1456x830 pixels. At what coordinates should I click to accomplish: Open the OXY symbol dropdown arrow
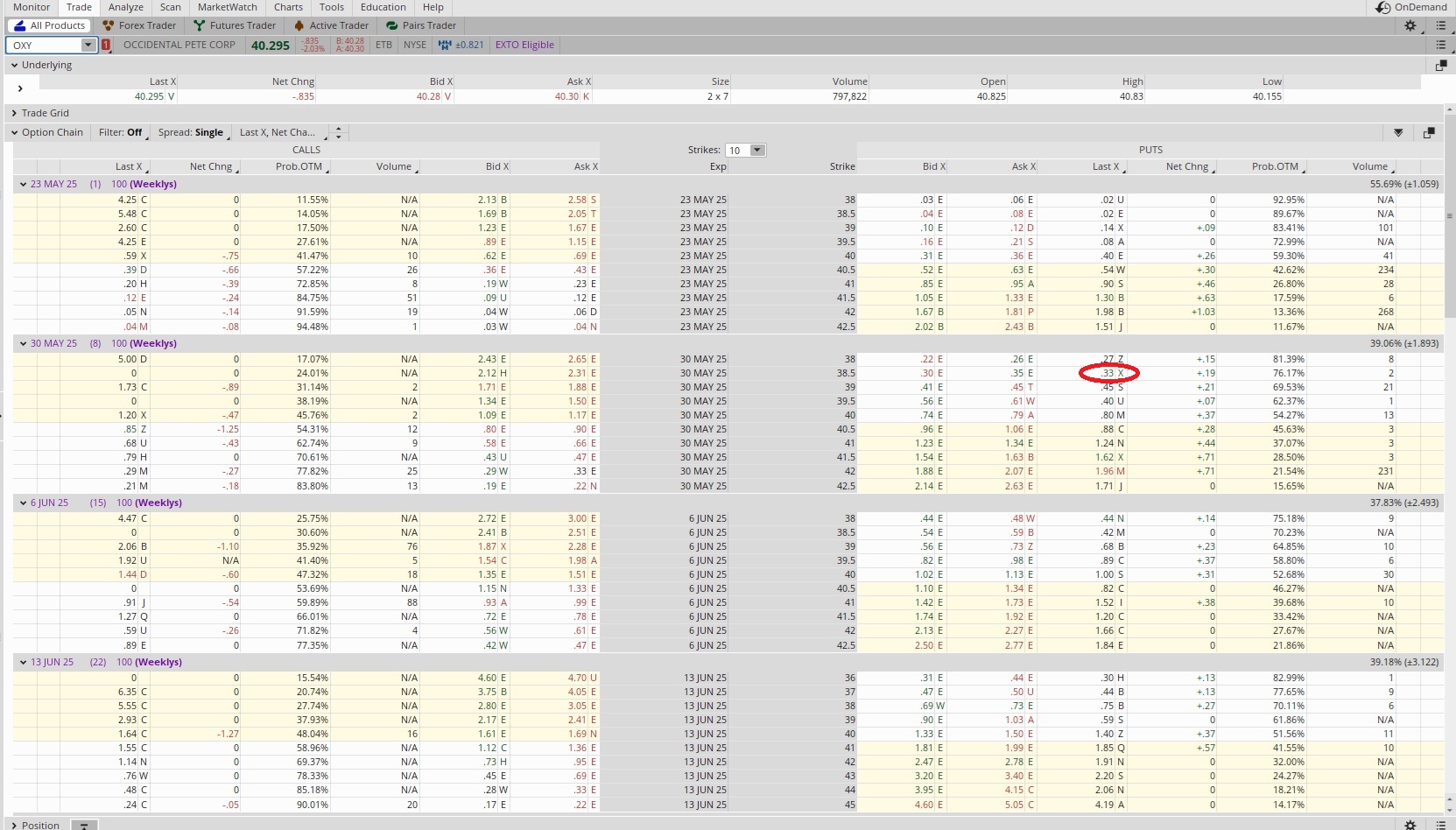point(88,45)
